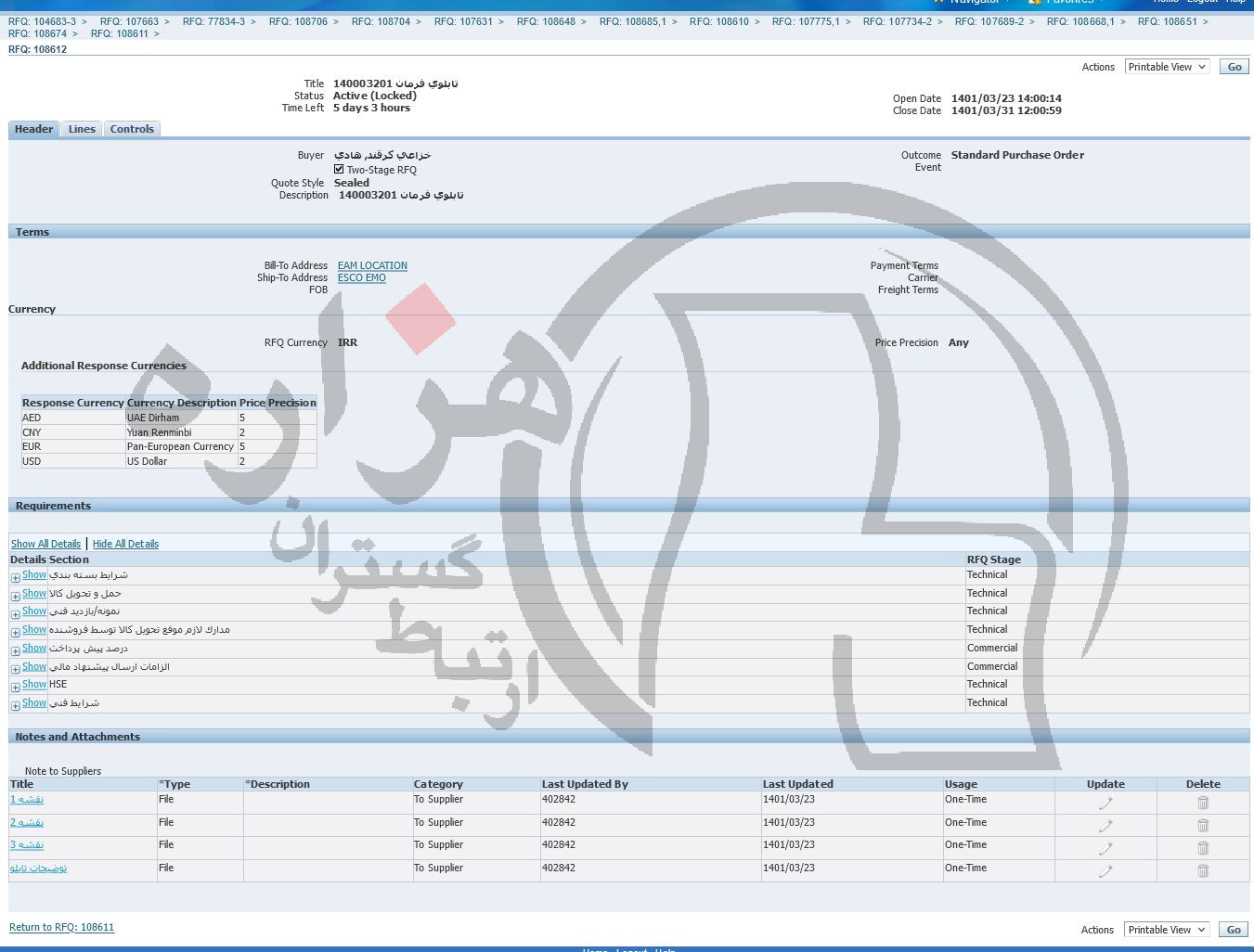
Task: Click the AED response currency cell
Action: pos(73,418)
